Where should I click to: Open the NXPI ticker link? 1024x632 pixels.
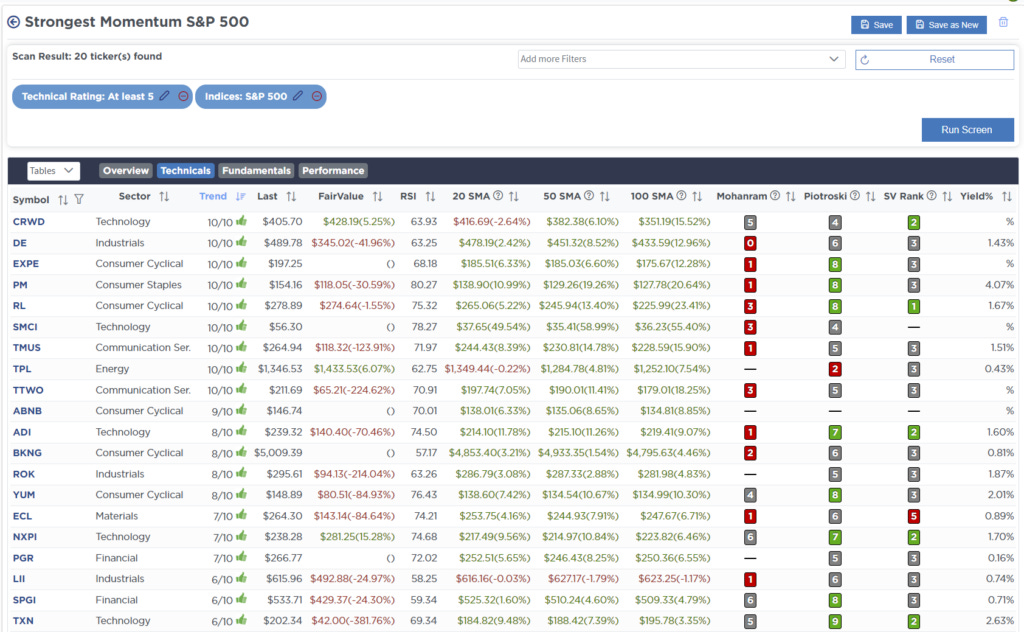[x=25, y=537]
